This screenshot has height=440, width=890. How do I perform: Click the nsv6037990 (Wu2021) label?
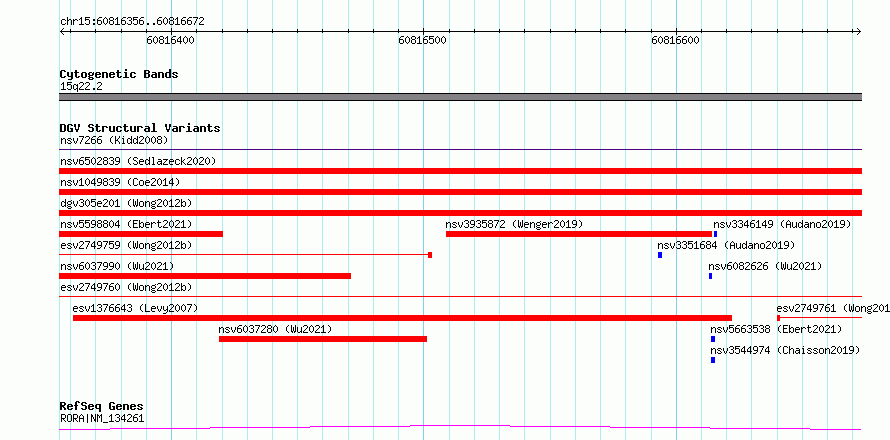[117, 266]
